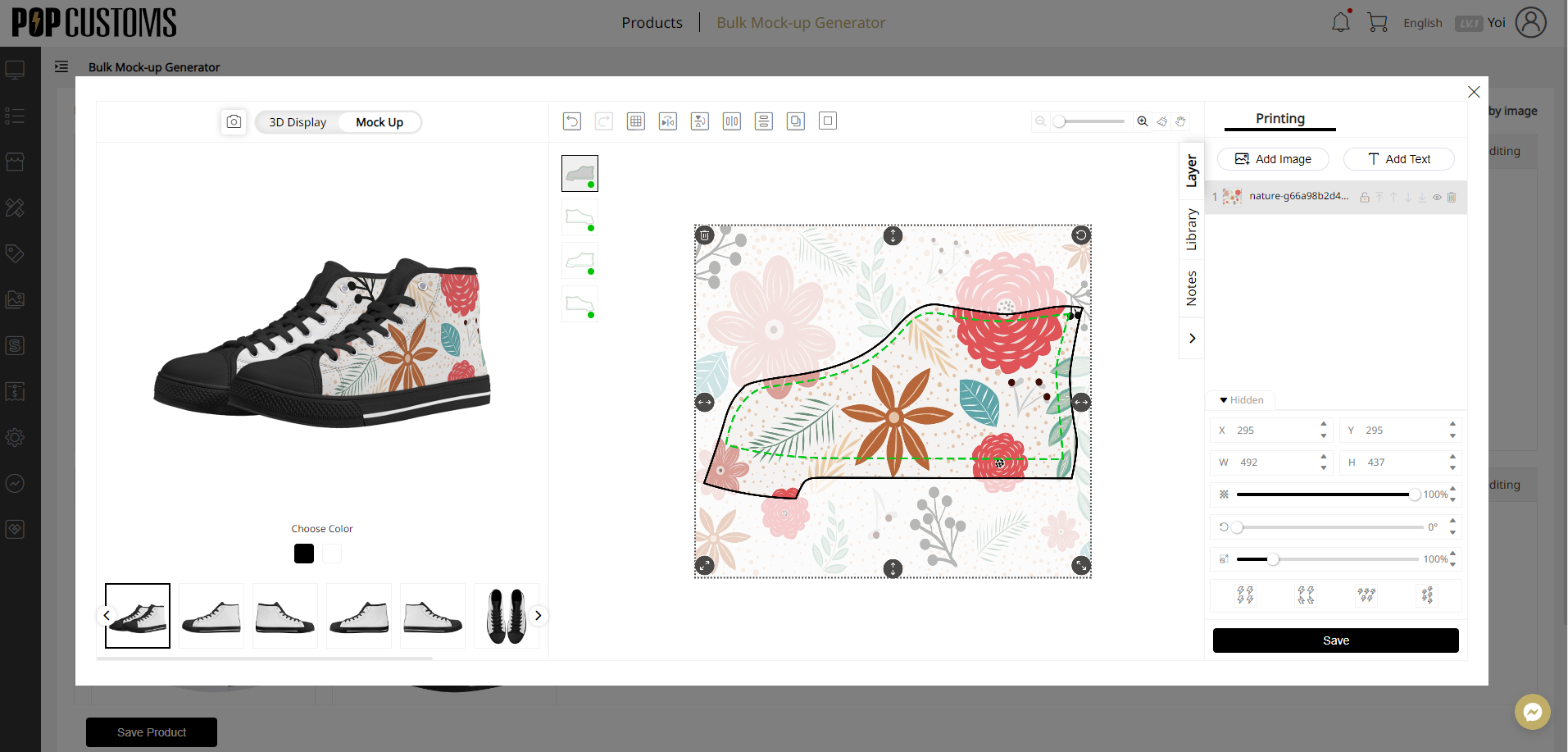Image resolution: width=1568 pixels, height=752 pixels.
Task: Toggle the lock on the nature layer
Action: click(1365, 197)
